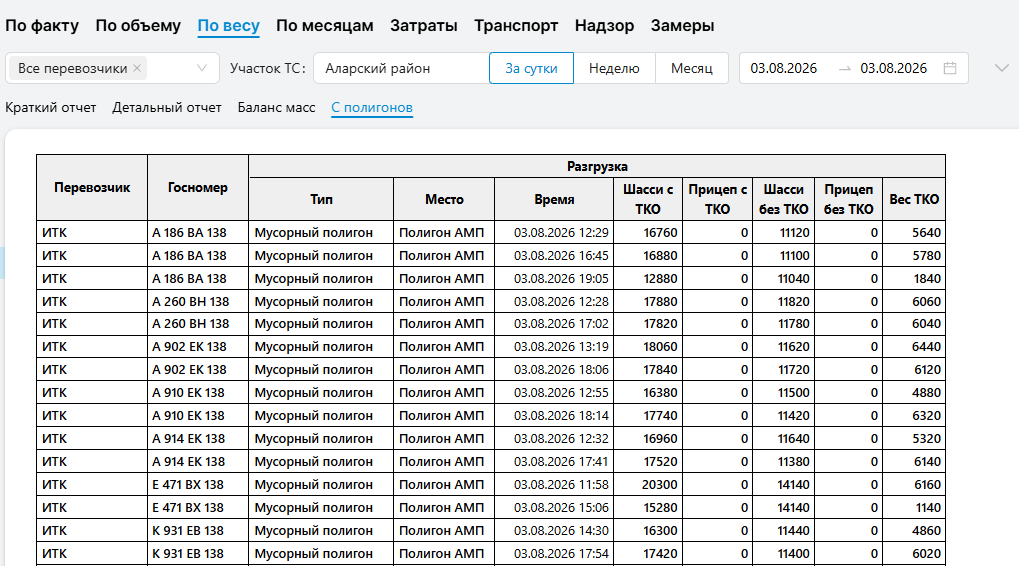
Task: Open the 'По месяцам' tab
Action: 324,25
